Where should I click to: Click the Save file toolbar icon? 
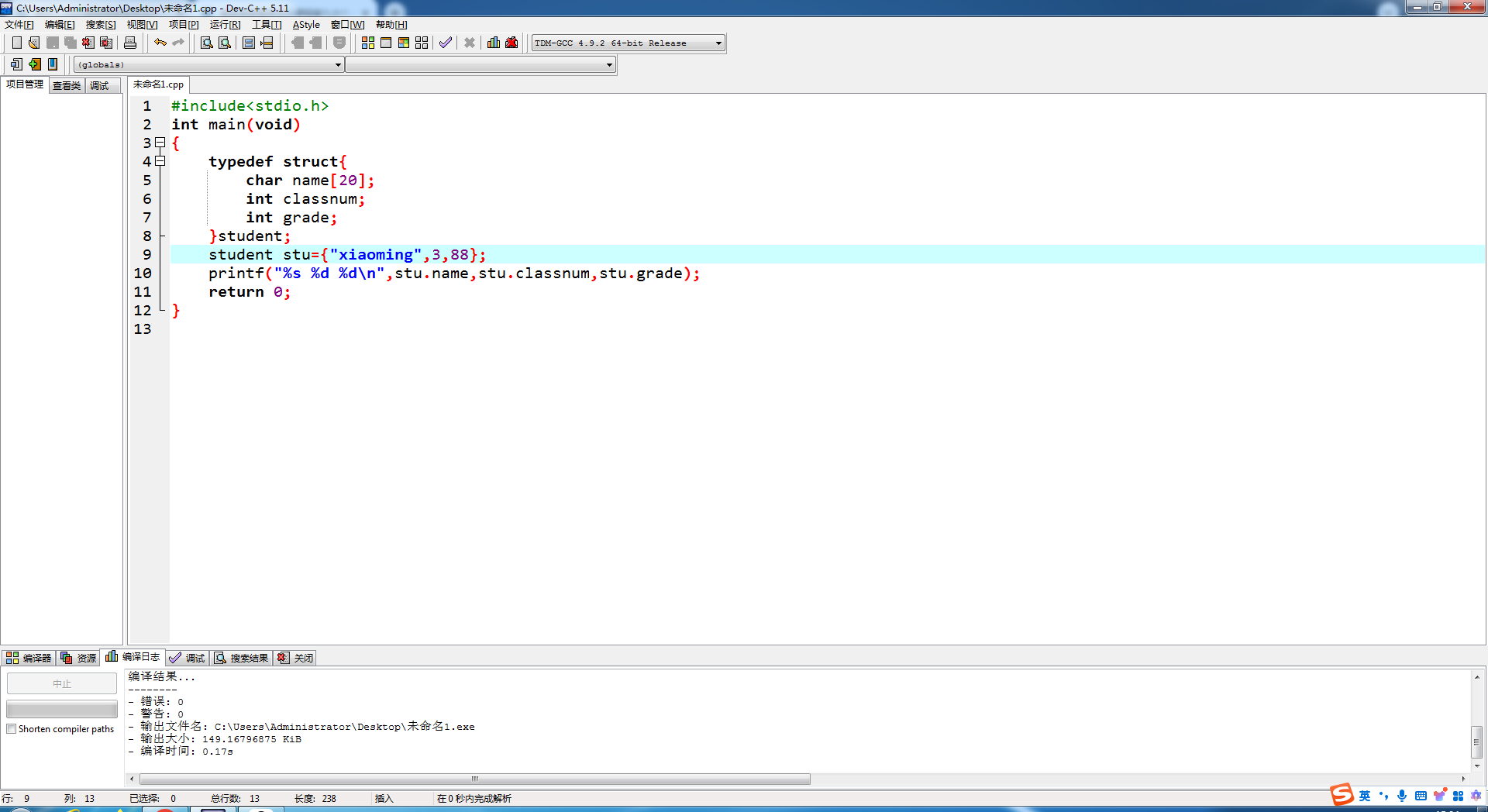tap(52, 43)
